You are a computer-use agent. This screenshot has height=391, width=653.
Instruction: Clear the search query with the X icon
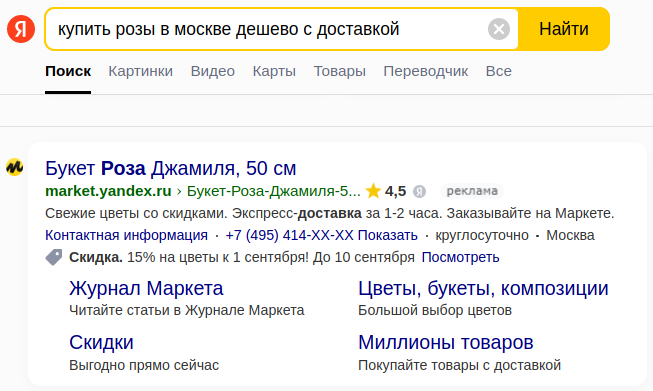(498, 29)
